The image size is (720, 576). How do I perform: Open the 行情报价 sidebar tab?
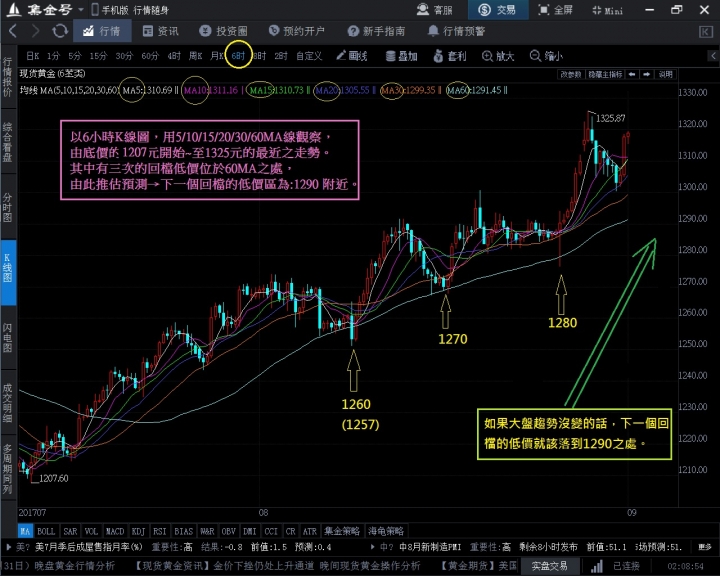[8, 77]
